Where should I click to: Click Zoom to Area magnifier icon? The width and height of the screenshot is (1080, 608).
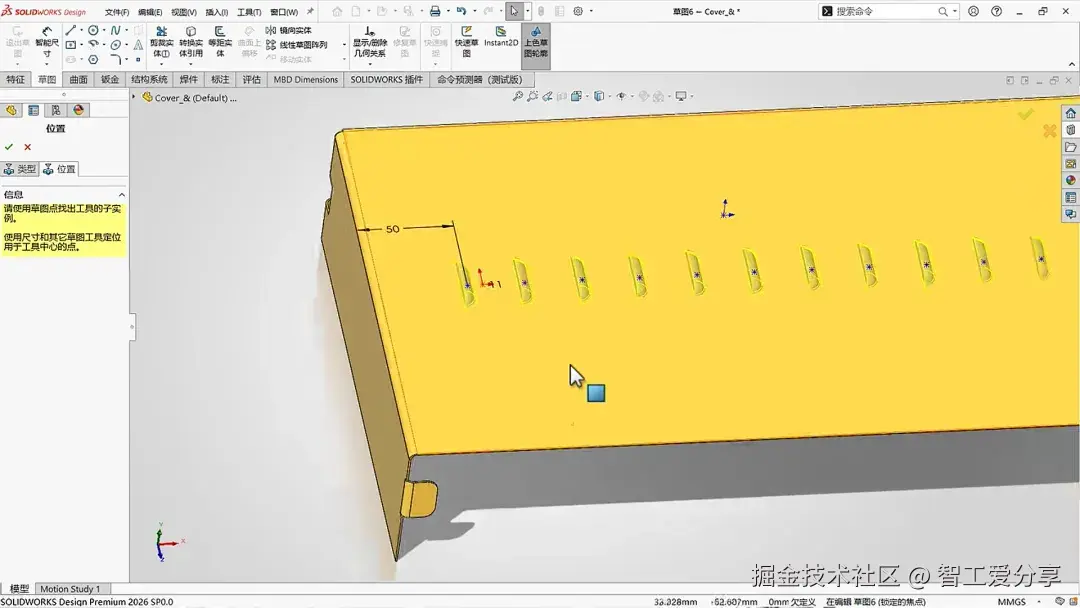point(532,96)
